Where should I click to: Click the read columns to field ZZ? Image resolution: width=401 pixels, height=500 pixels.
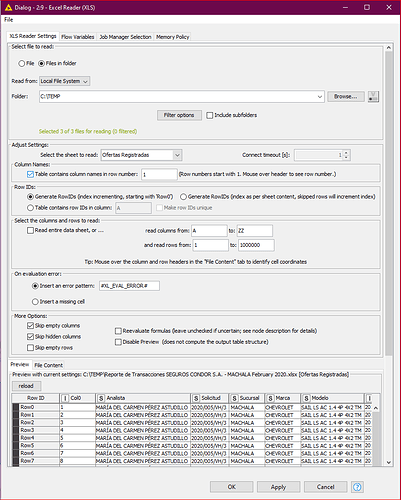pos(255,231)
